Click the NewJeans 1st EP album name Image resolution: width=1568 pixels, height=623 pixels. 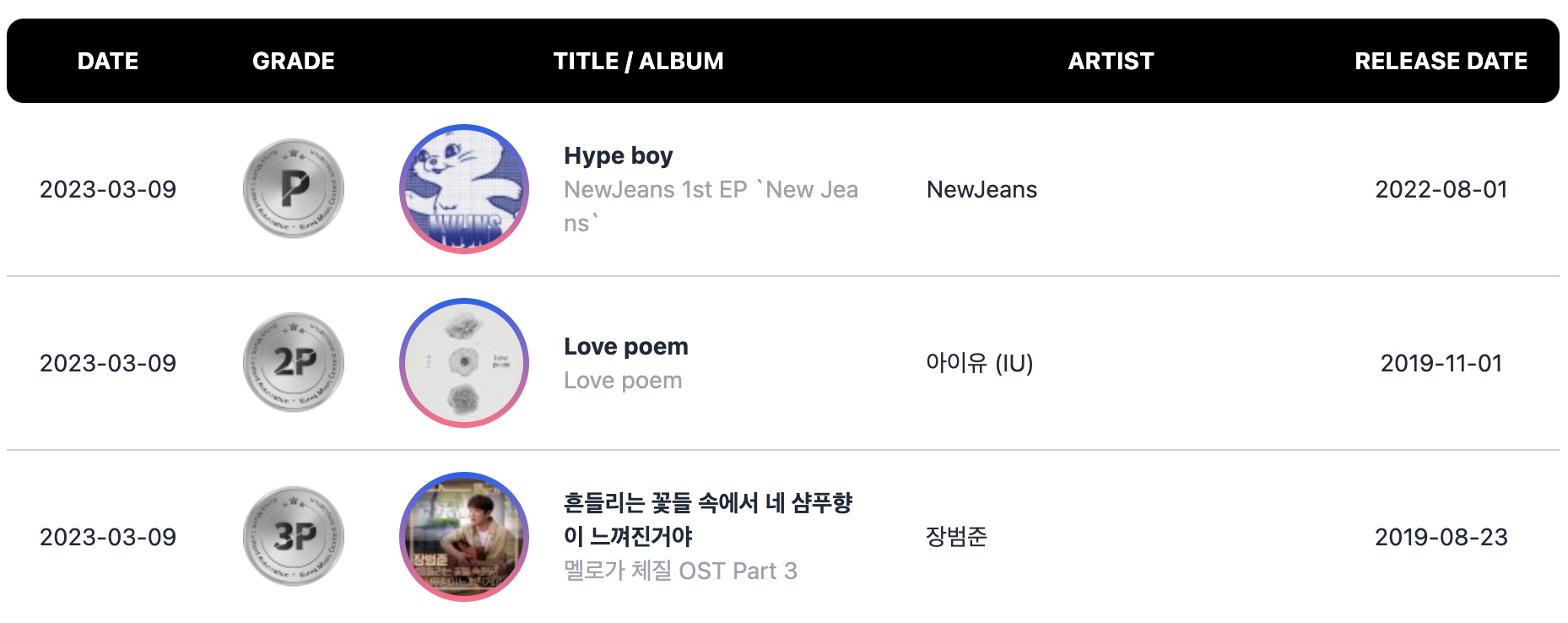click(711, 206)
